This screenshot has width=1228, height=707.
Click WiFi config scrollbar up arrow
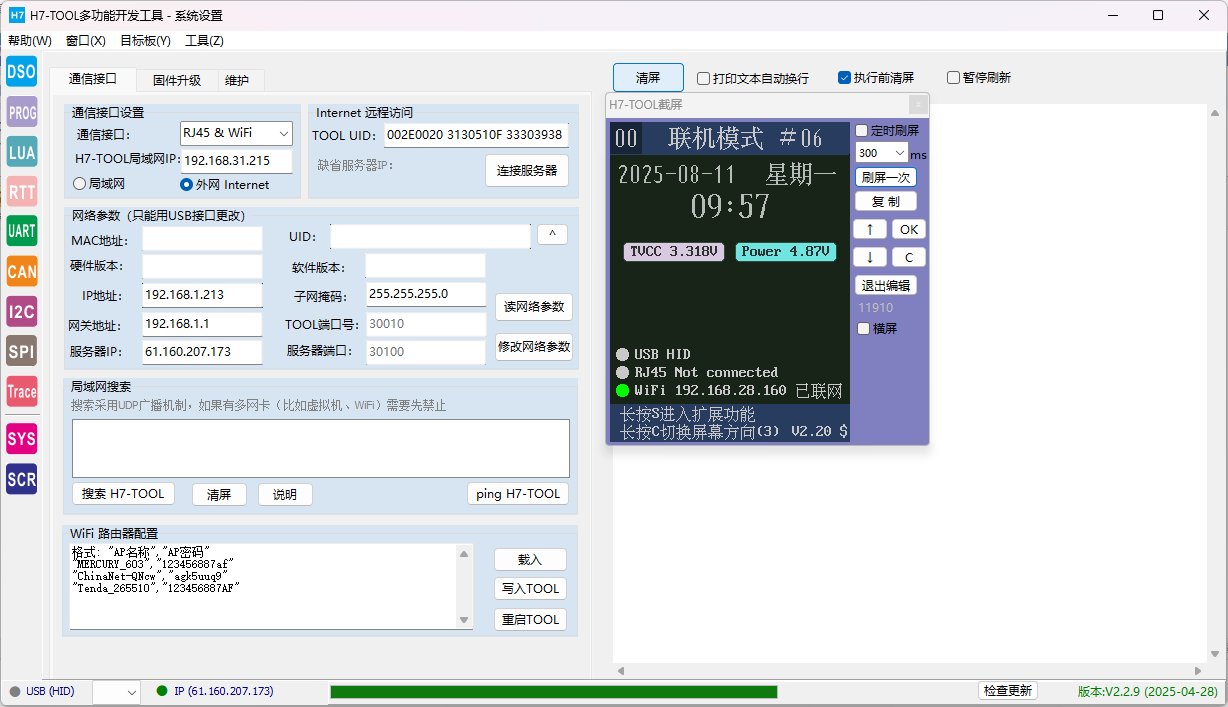465,553
